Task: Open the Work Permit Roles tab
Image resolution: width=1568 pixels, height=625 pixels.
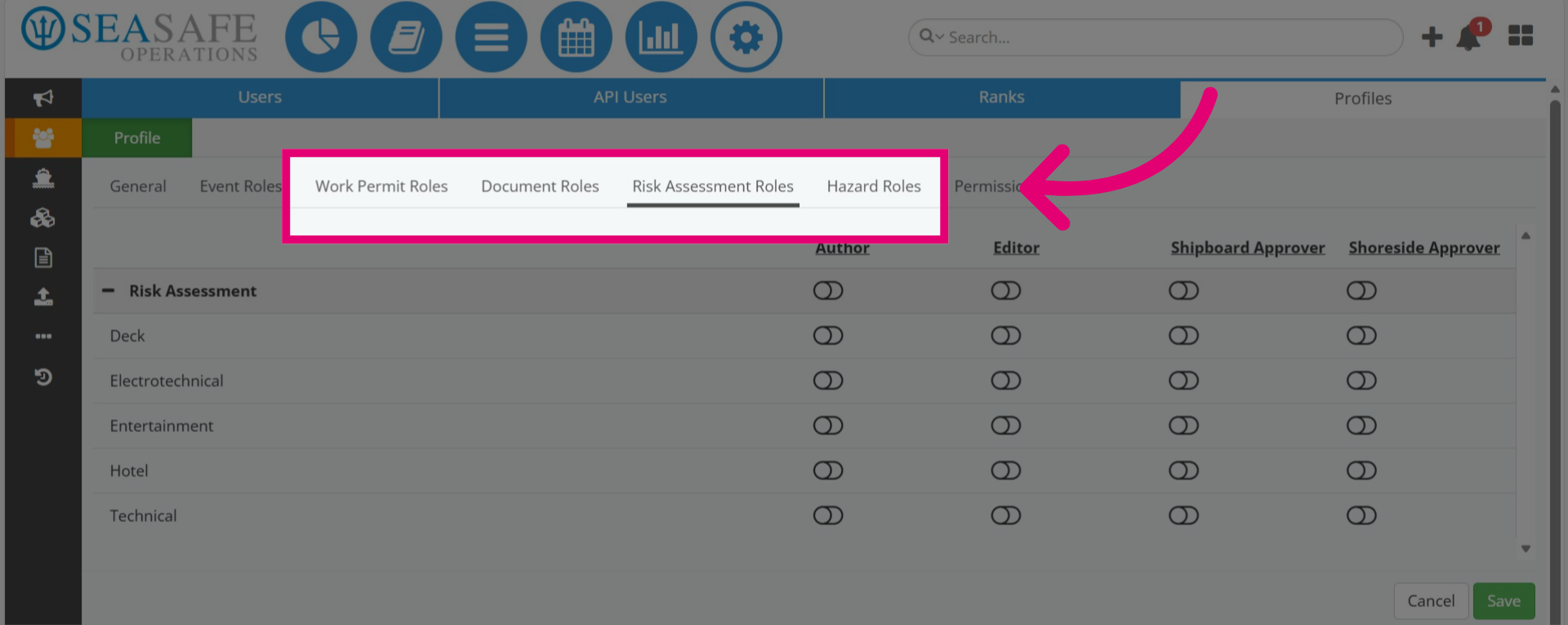Action: tap(381, 186)
